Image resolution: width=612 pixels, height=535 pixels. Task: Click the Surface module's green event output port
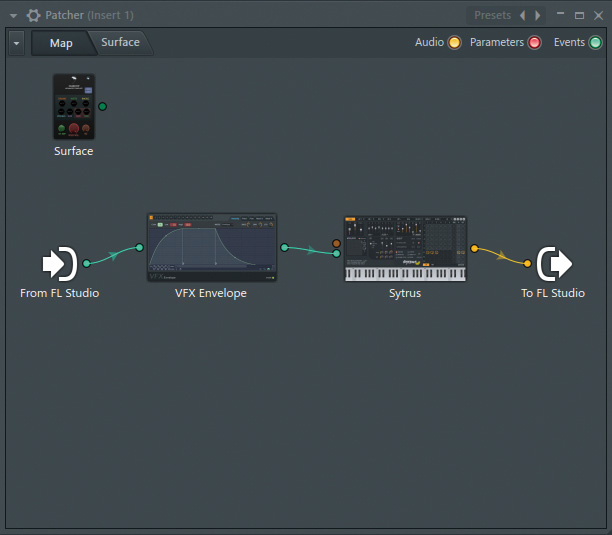coord(102,107)
